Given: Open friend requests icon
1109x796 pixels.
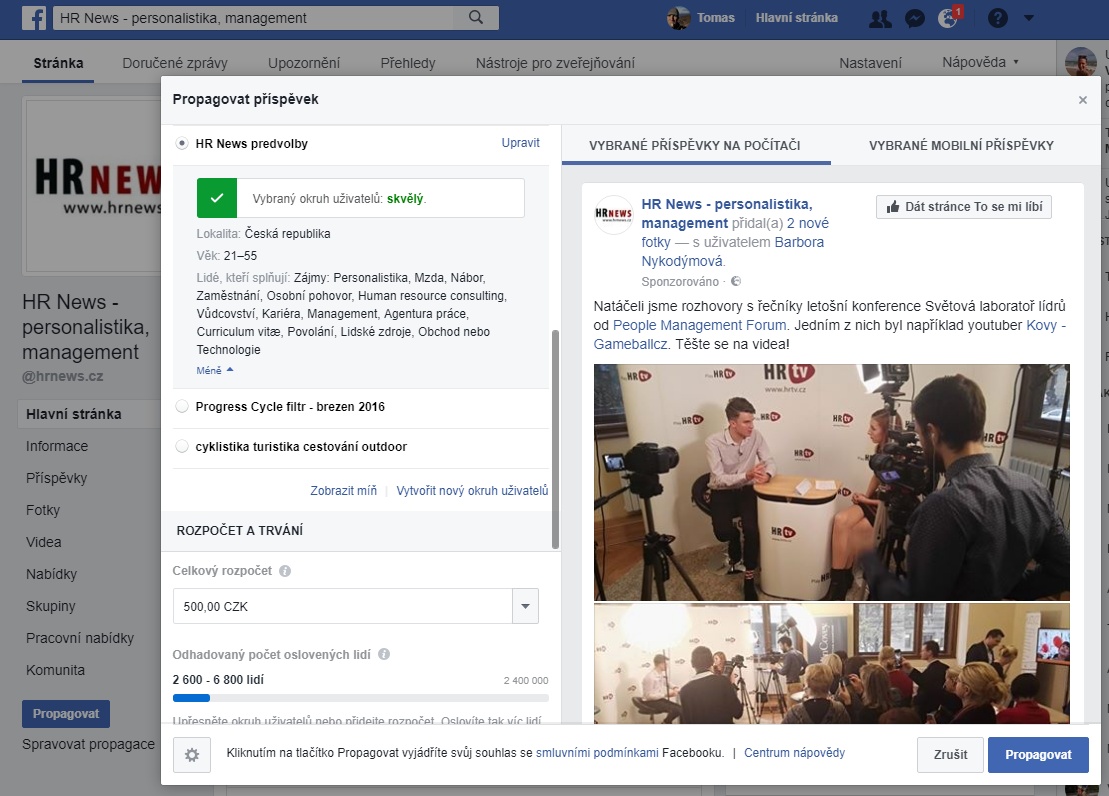Looking at the screenshot, I should pyautogui.click(x=880, y=18).
